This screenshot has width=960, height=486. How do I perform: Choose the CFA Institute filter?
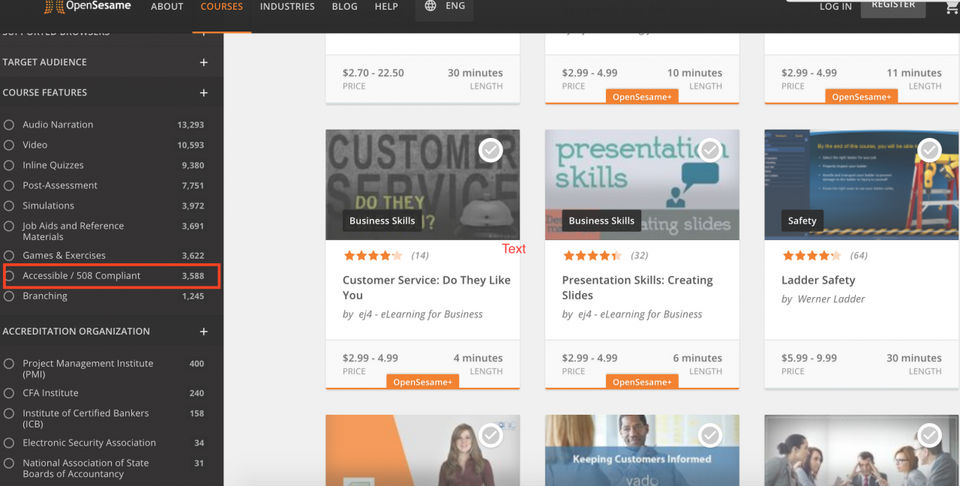tap(9, 393)
